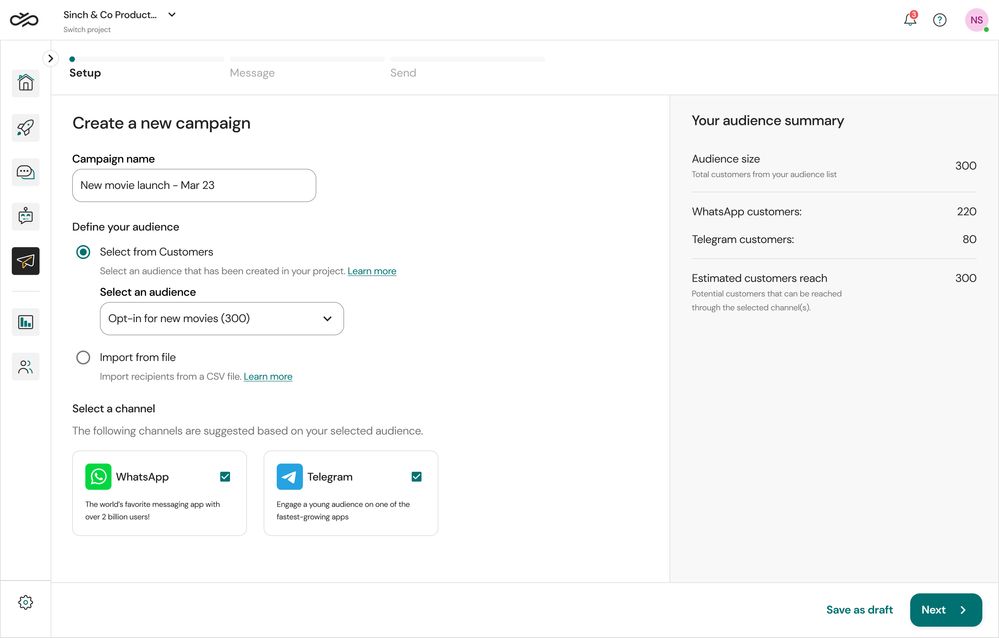Select the chatbot robot sidebar icon
Screen dimensions: 999x638
coord(26,216)
